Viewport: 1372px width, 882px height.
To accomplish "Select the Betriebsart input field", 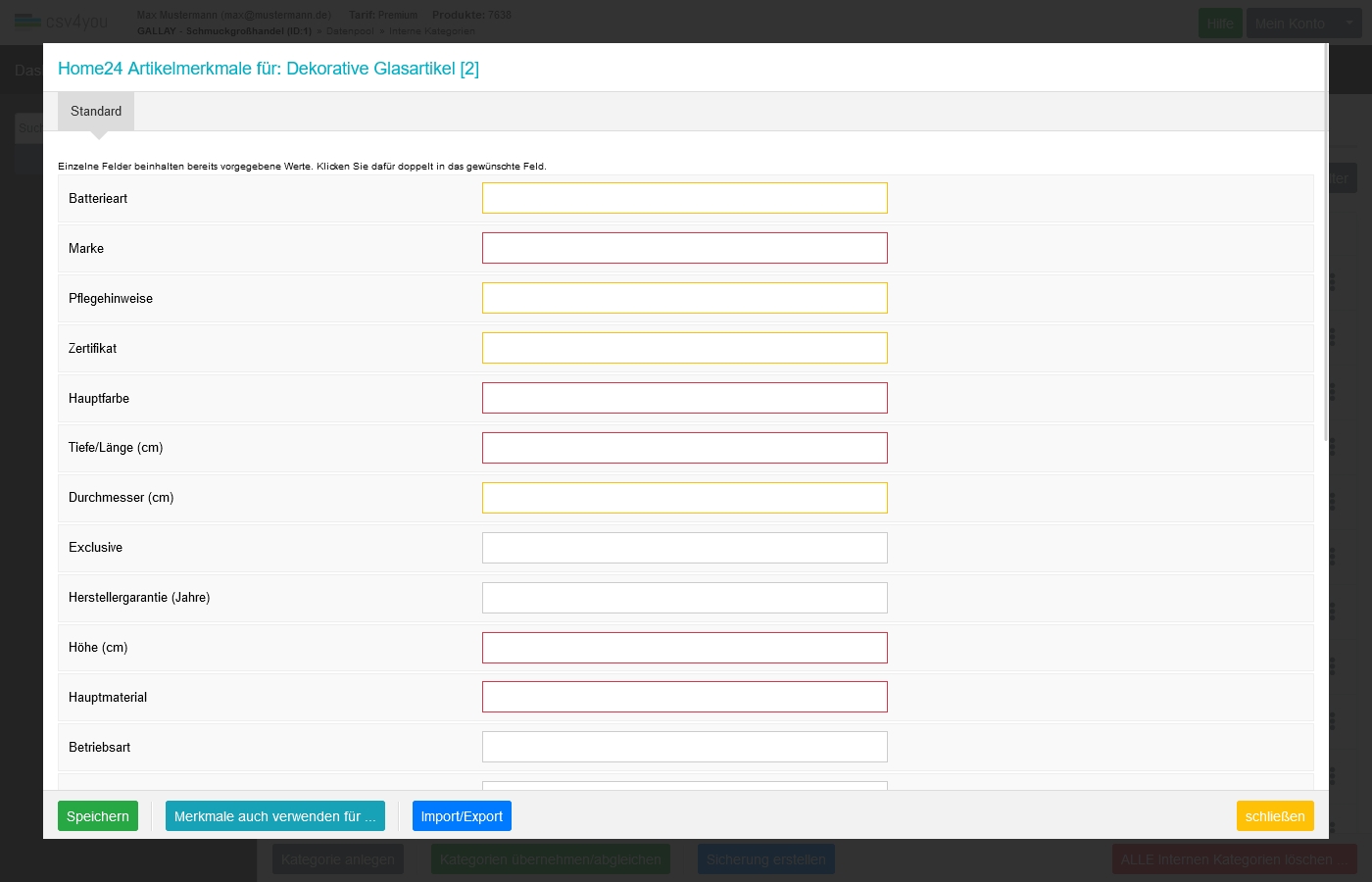I will [x=684, y=747].
